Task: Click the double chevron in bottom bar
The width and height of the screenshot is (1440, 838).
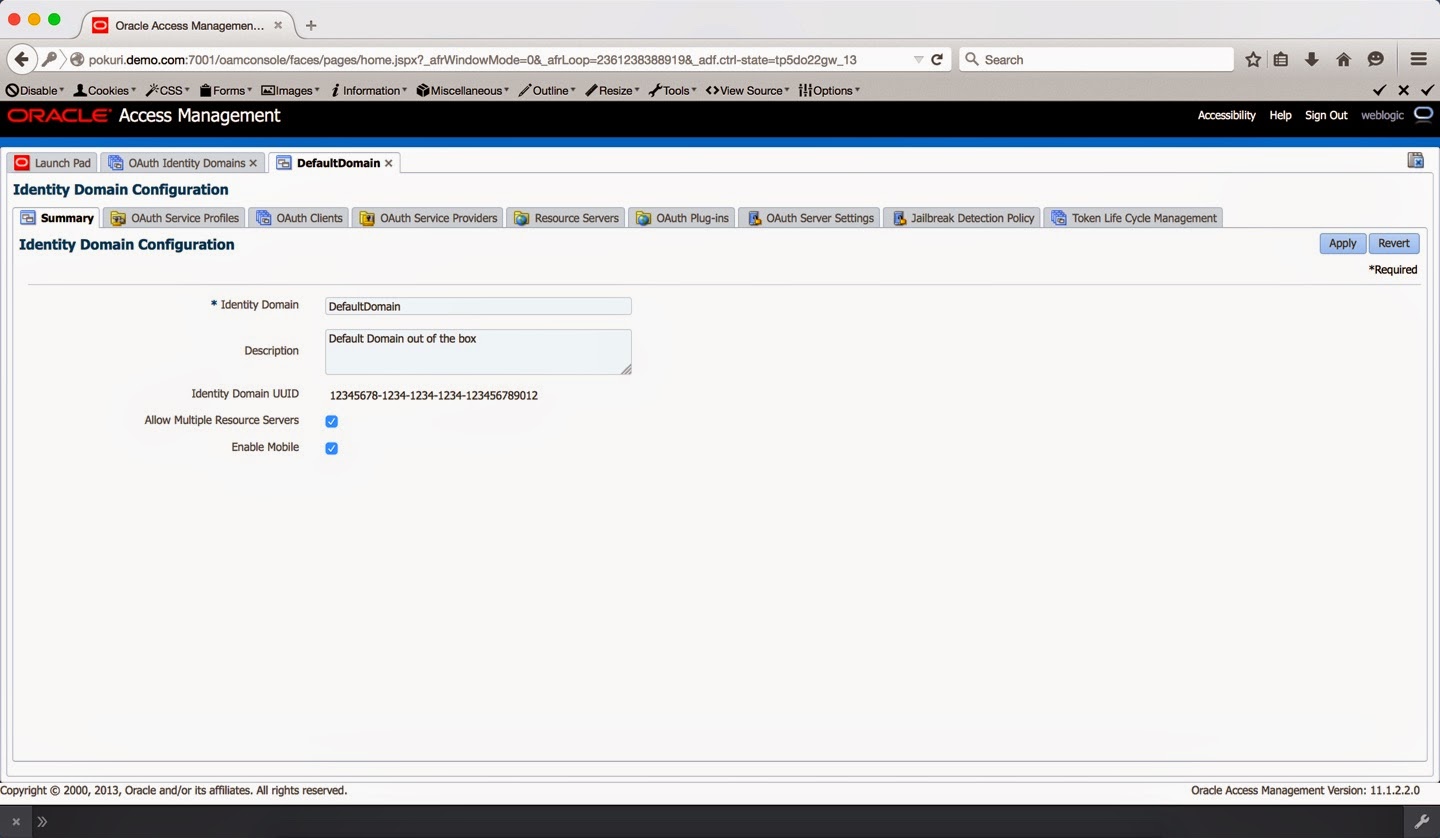Action: 42,822
